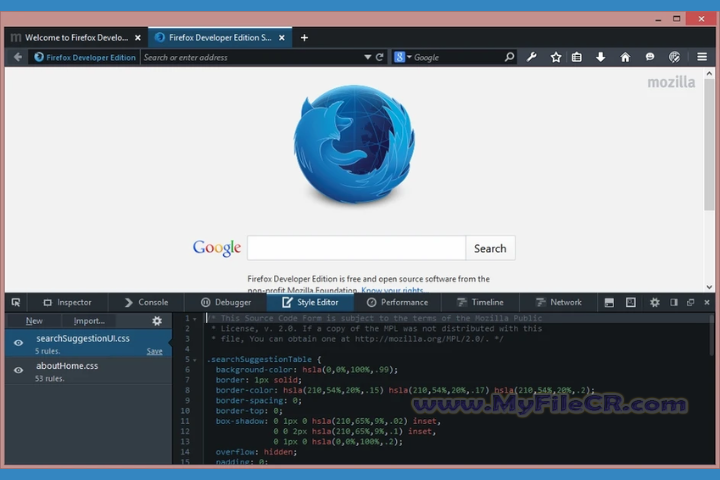Click the Search button on the page
Viewport: 720px width, 480px height.
coord(490,248)
